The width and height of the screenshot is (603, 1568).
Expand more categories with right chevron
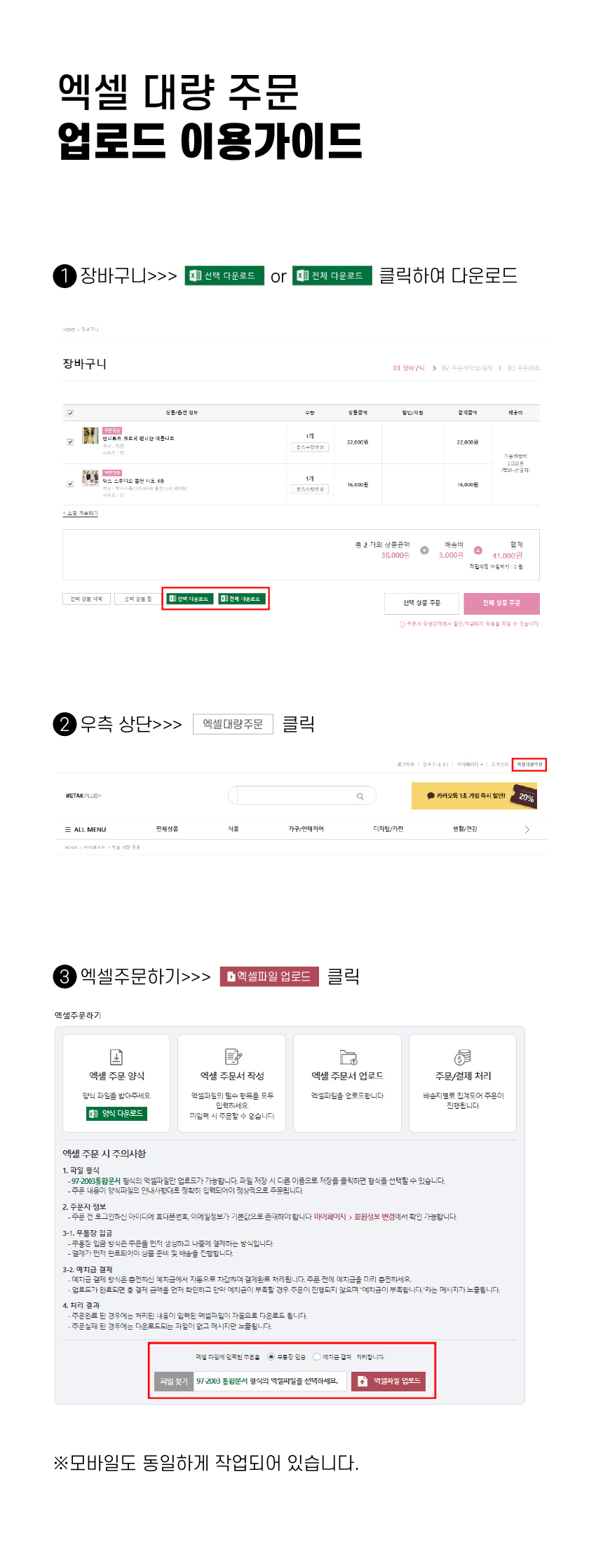pyautogui.click(x=527, y=829)
